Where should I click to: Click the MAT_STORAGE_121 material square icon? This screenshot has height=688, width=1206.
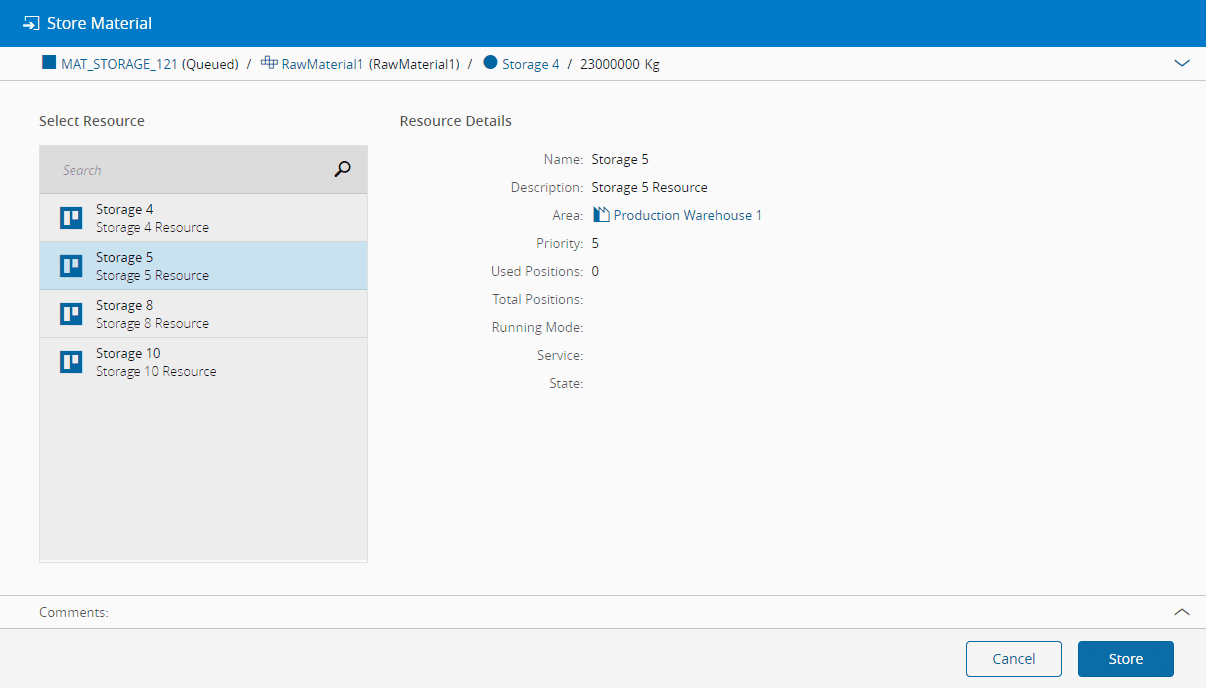(49, 63)
